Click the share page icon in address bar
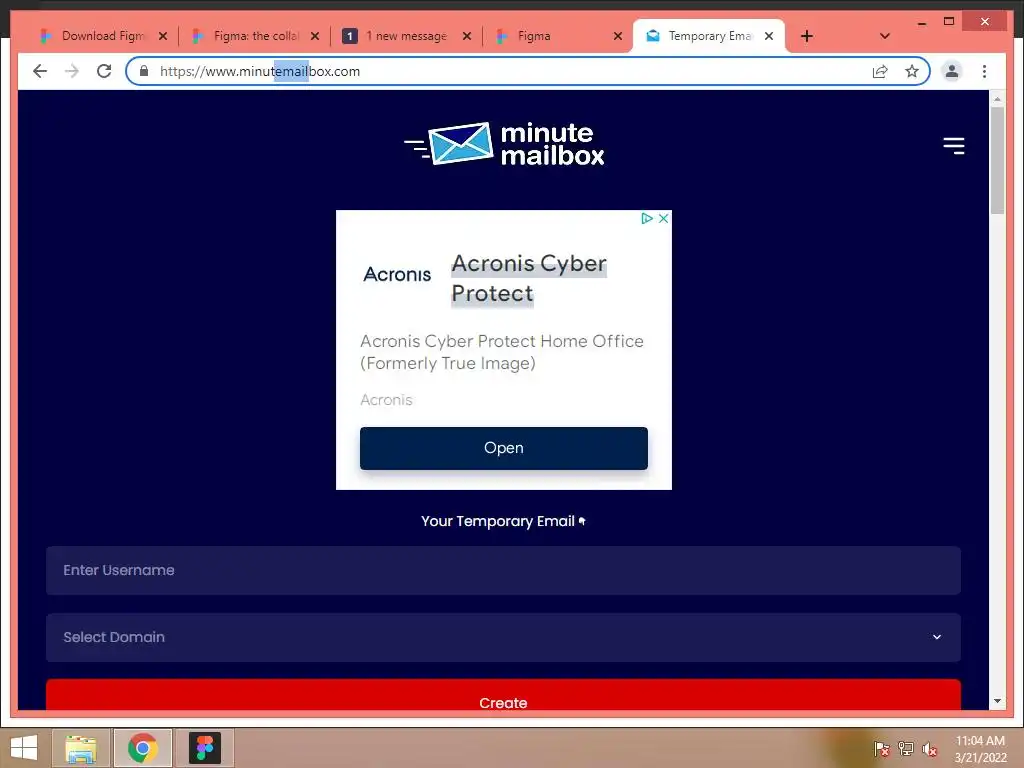The image size is (1024, 768). (x=880, y=71)
